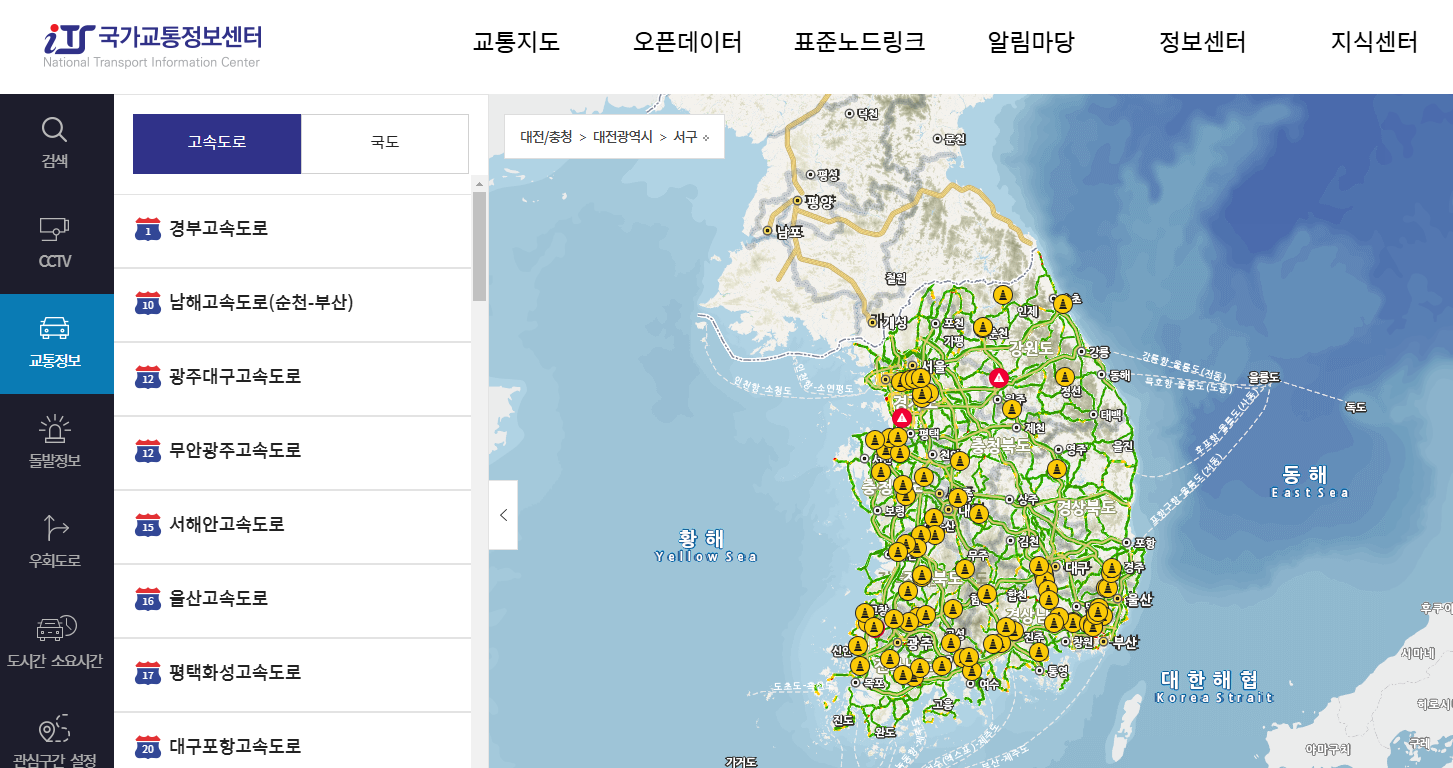The height and width of the screenshot is (768, 1453).
Task: Switch to the 국도 national road tab
Action: click(384, 143)
